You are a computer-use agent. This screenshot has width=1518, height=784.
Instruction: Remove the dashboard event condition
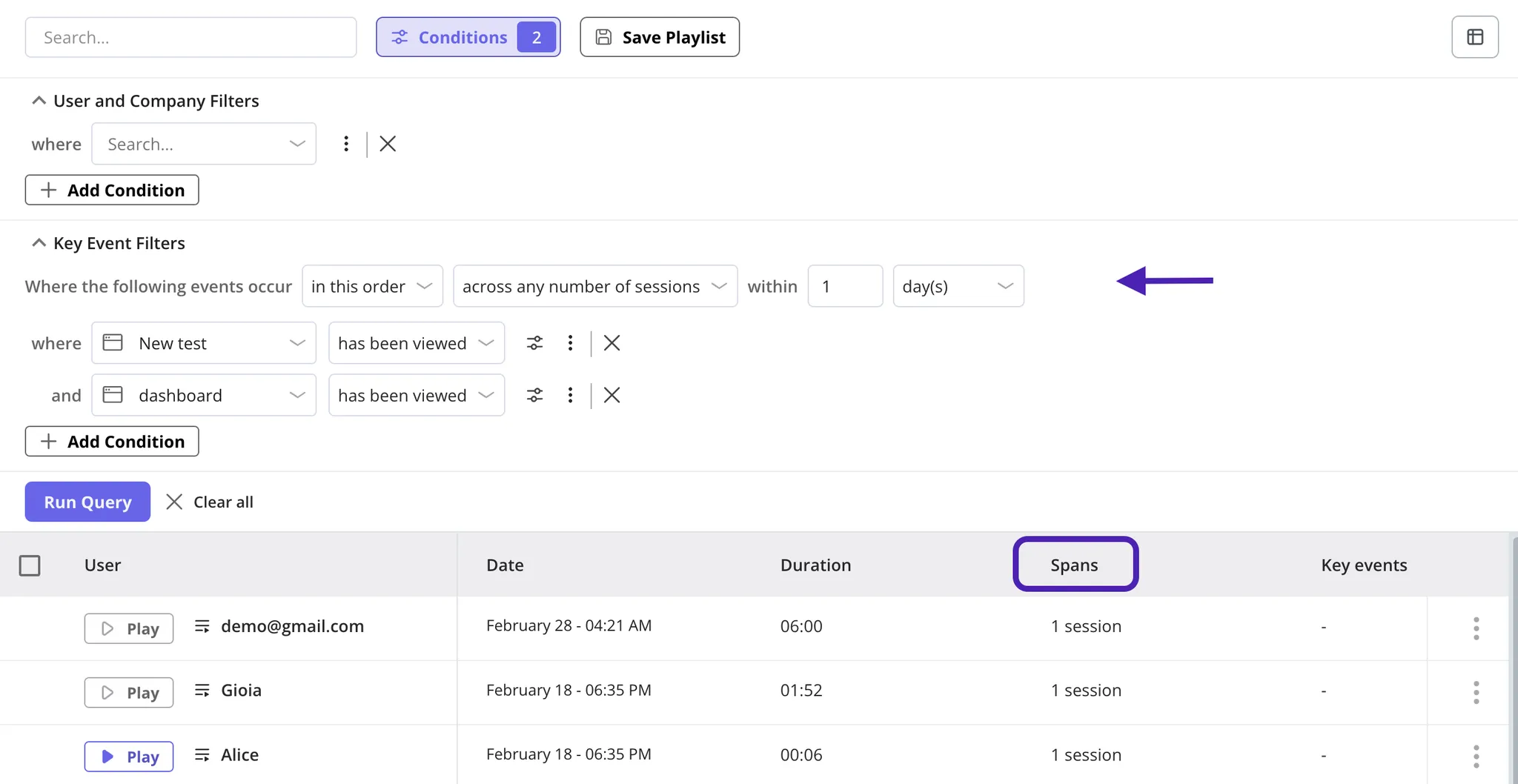pos(611,395)
